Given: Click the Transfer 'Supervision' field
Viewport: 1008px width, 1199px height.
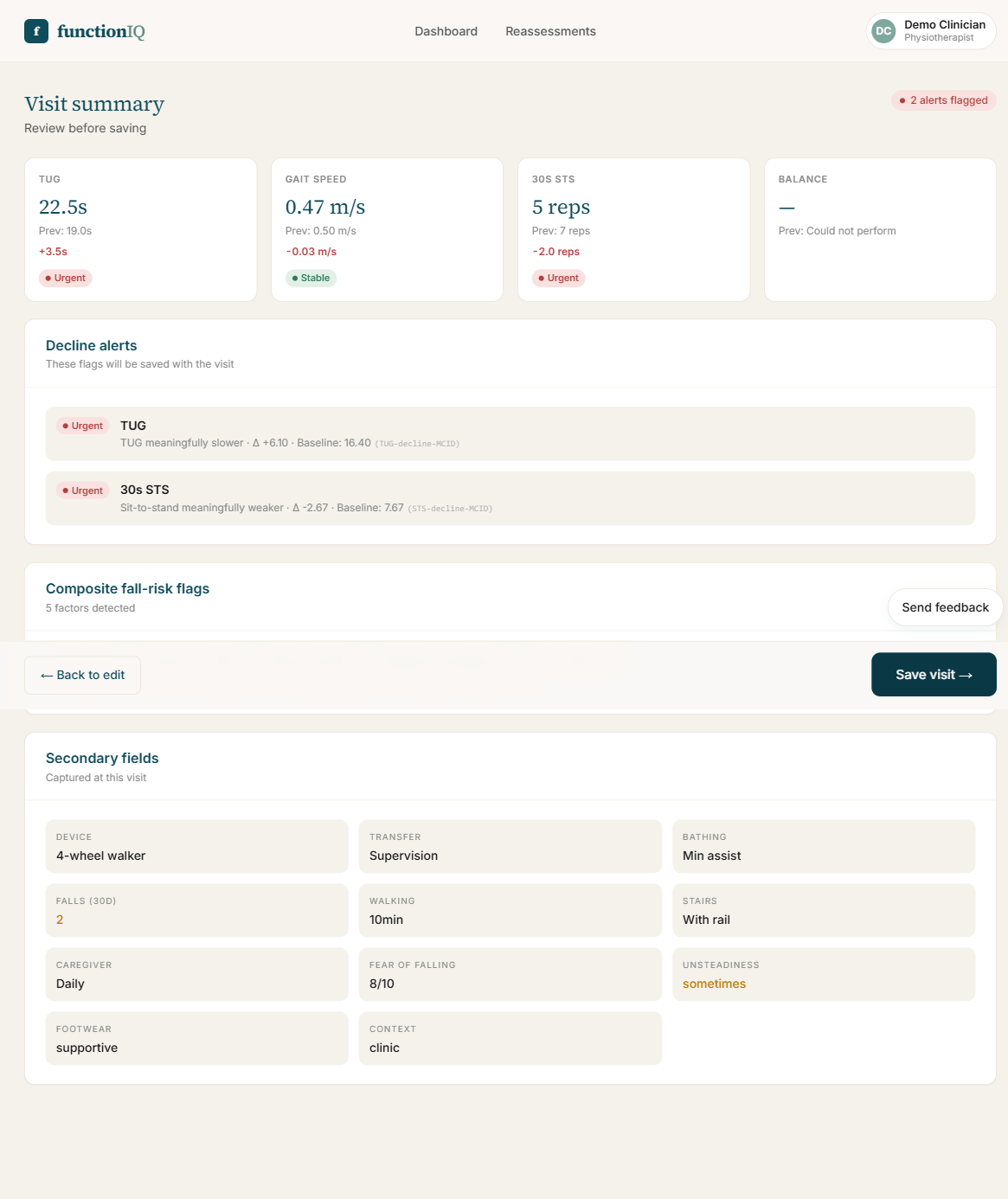Looking at the screenshot, I should (x=510, y=846).
